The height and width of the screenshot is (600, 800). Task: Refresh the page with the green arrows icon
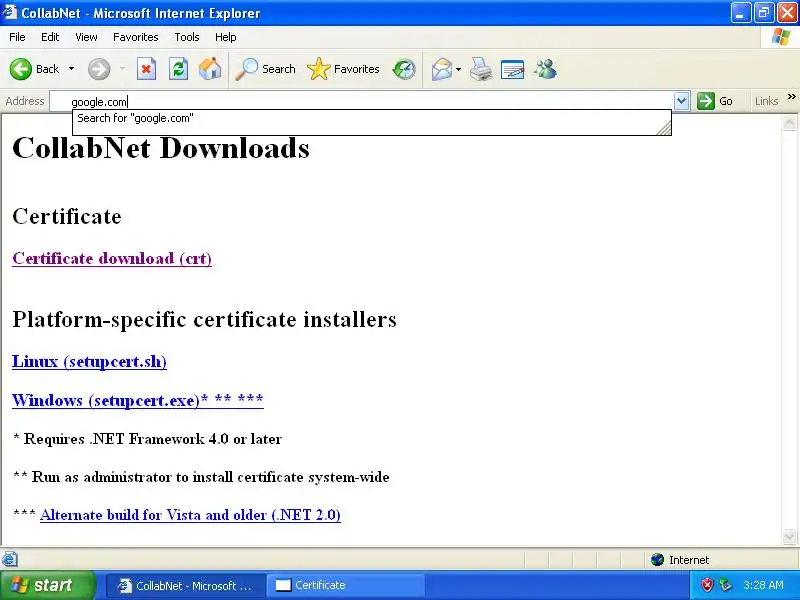click(178, 69)
